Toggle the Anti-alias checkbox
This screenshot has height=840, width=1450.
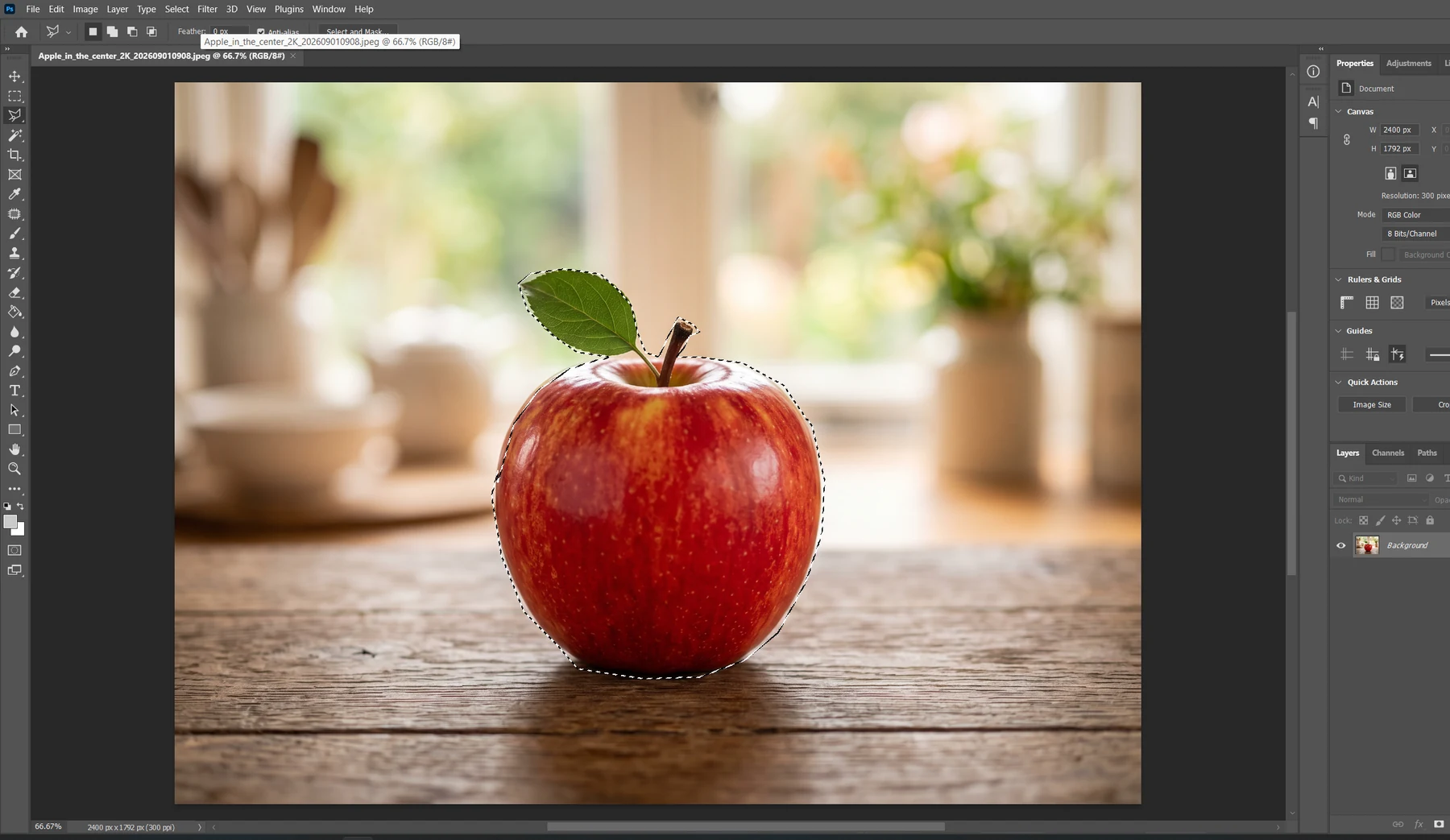[x=260, y=32]
